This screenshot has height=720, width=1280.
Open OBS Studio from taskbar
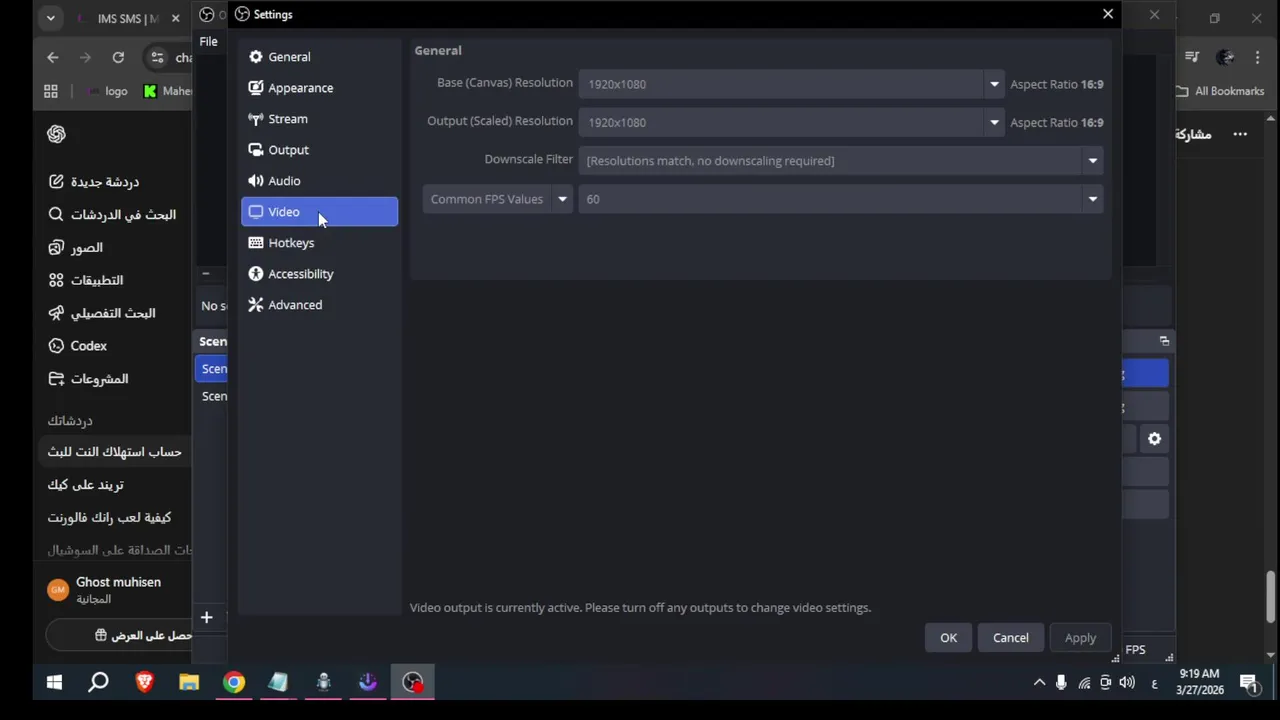tap(412, 682)
